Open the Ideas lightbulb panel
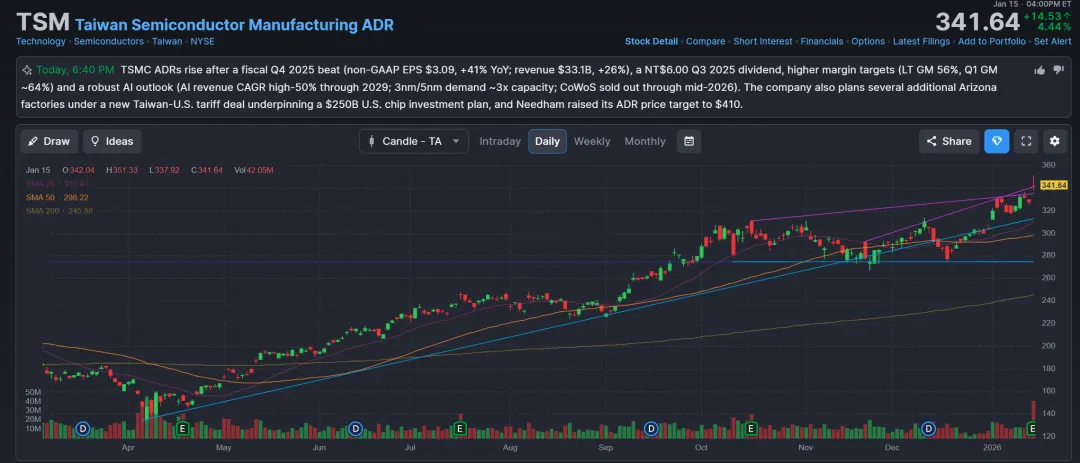This screenshot has height=463, width=1080. click(112, 141)
